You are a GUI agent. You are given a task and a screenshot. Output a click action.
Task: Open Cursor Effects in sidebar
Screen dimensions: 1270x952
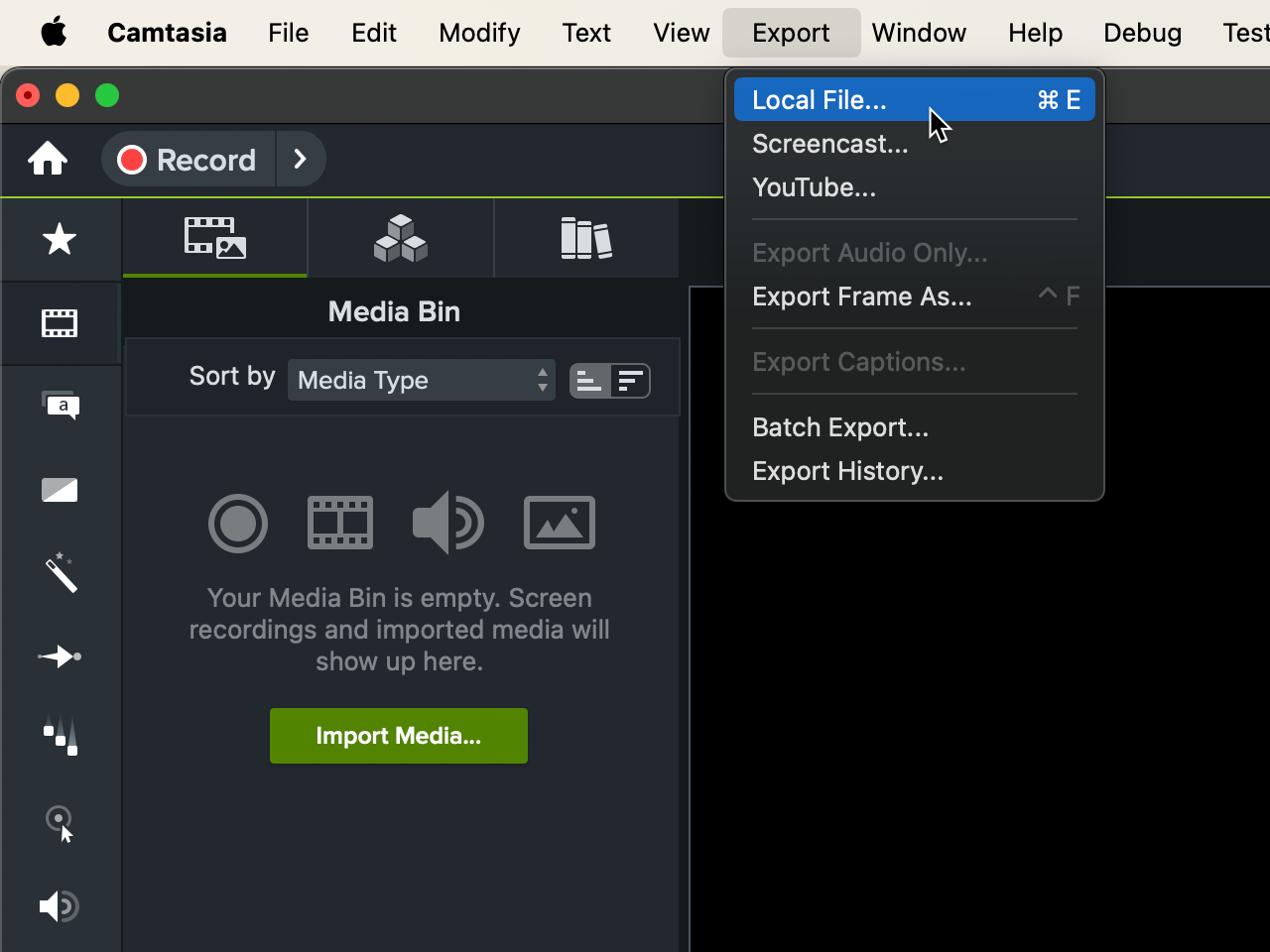pyautogui.click(x=60, y=823)
